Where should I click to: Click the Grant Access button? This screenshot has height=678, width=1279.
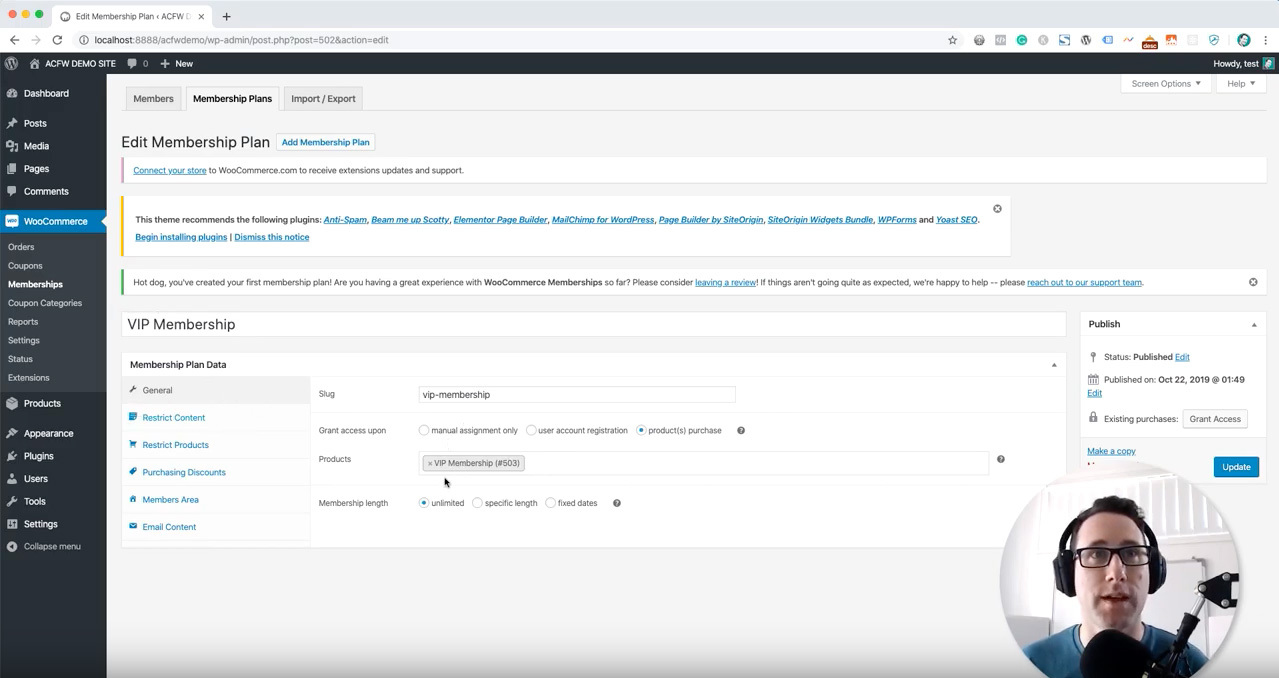point(1214,419)
